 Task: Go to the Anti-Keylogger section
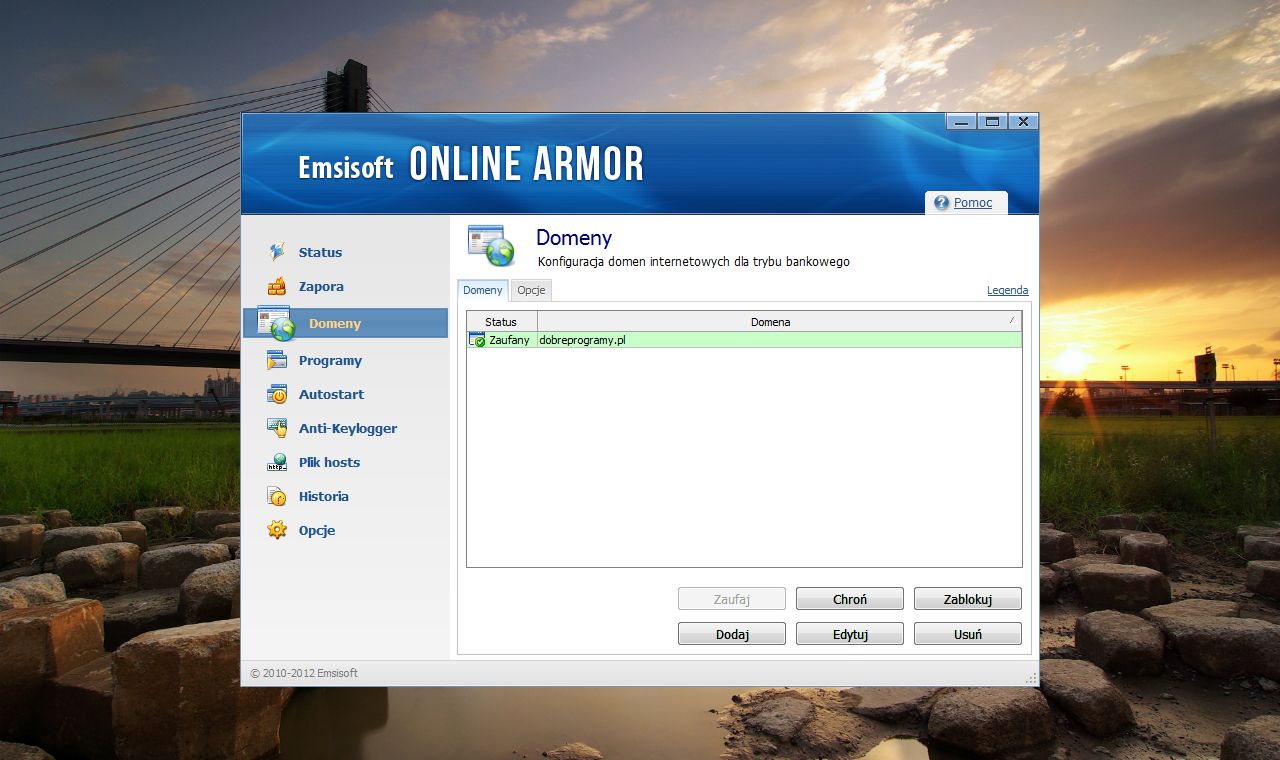click(x=348, y=428)
